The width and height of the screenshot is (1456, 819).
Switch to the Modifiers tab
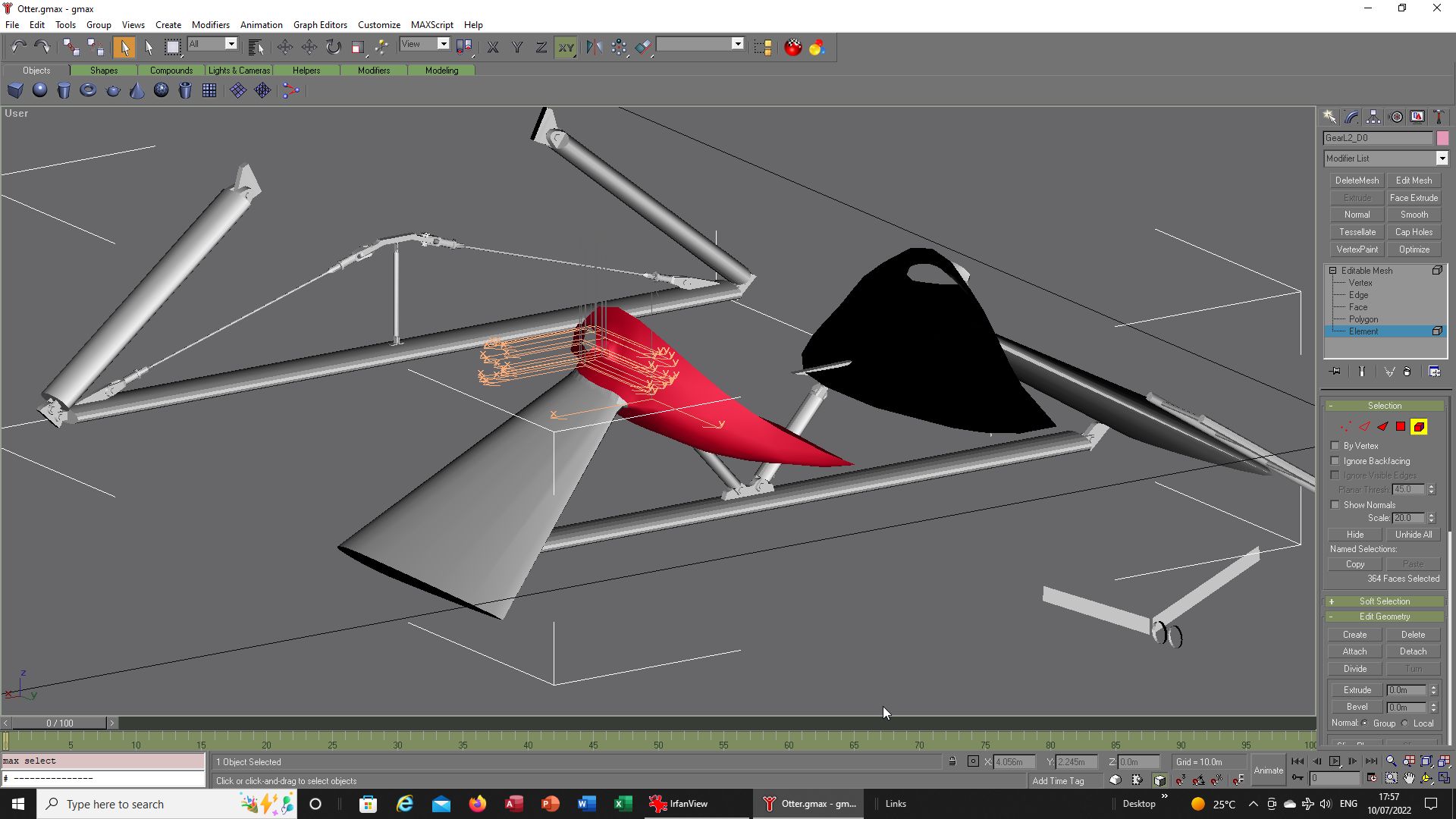point(373,71)
